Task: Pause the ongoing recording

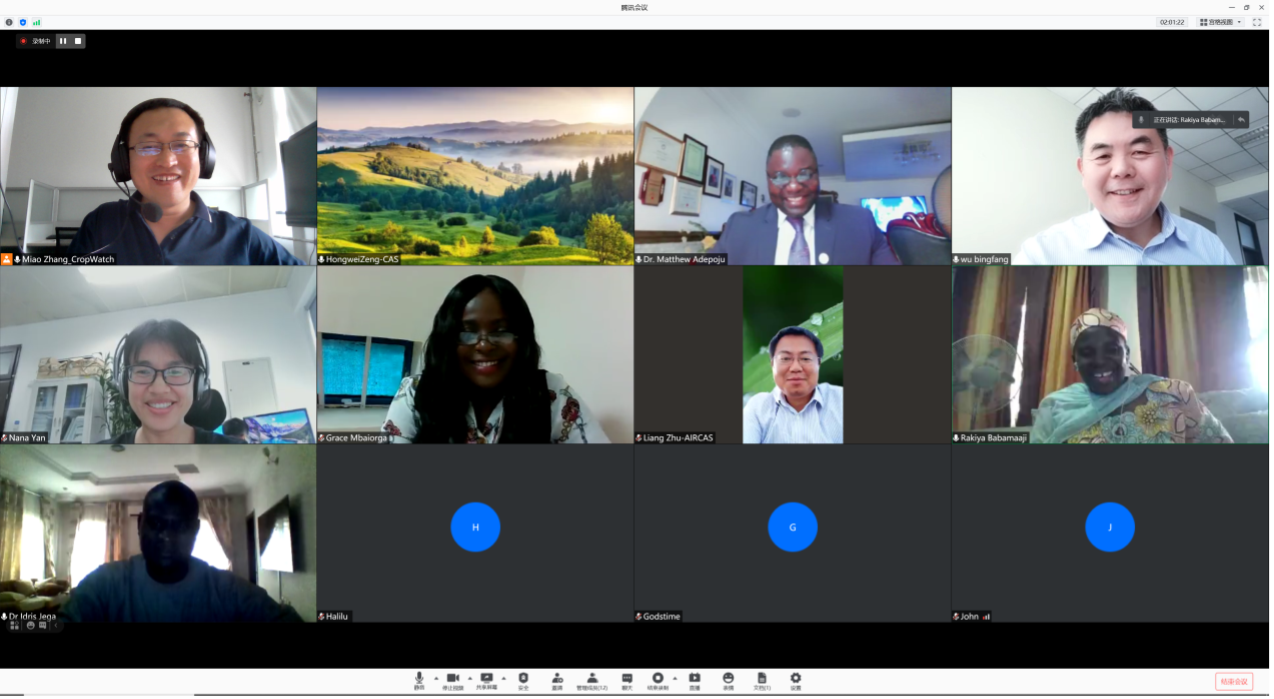Action: 63,41
